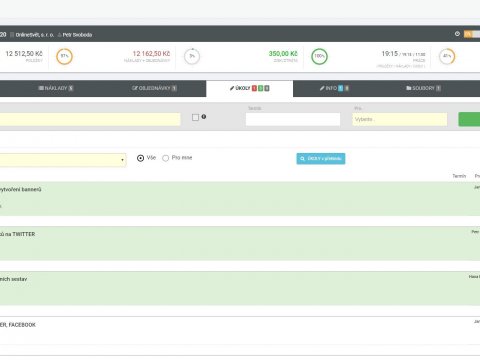The image size is (480, 360).
Task: Click the green badge on the ÚKOLY tab
Action: tap(261, 88)
